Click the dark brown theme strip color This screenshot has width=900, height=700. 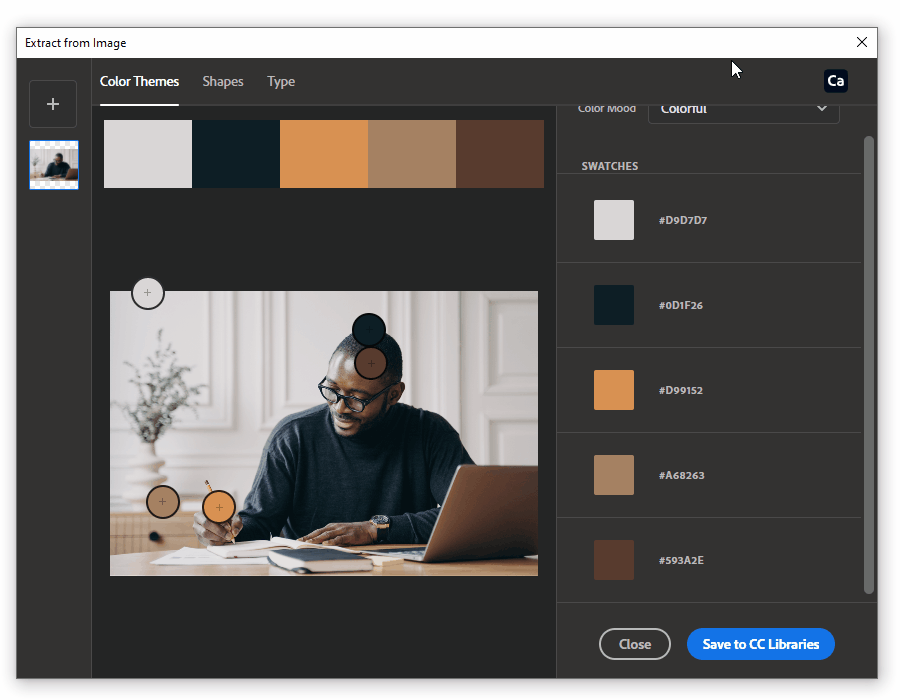[500, 154]
